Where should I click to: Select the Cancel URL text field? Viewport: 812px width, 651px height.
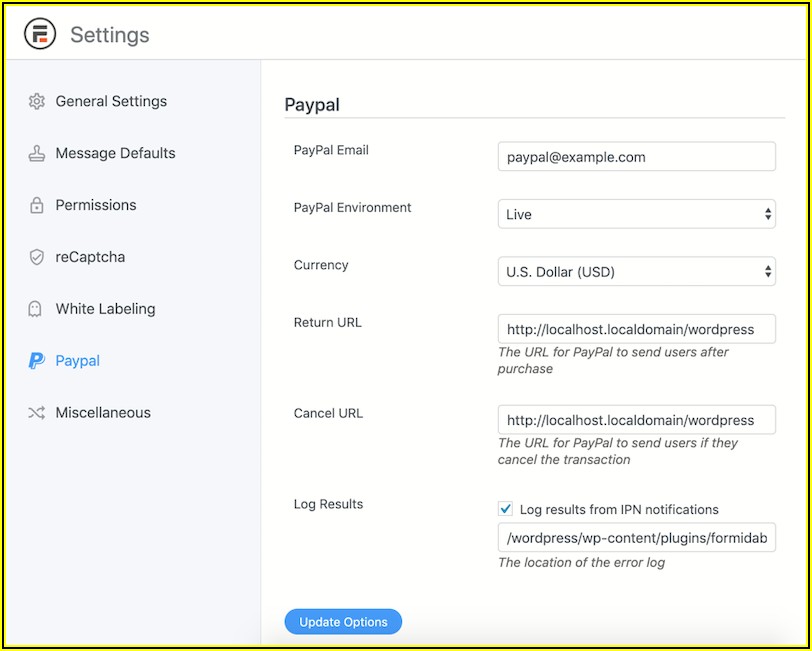point(636,420)
